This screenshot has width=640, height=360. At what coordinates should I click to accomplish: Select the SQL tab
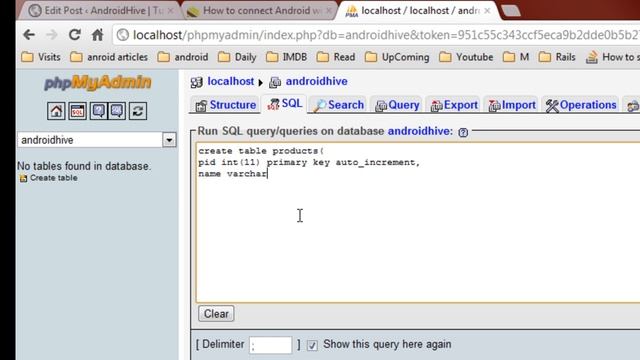coord(285,104)
